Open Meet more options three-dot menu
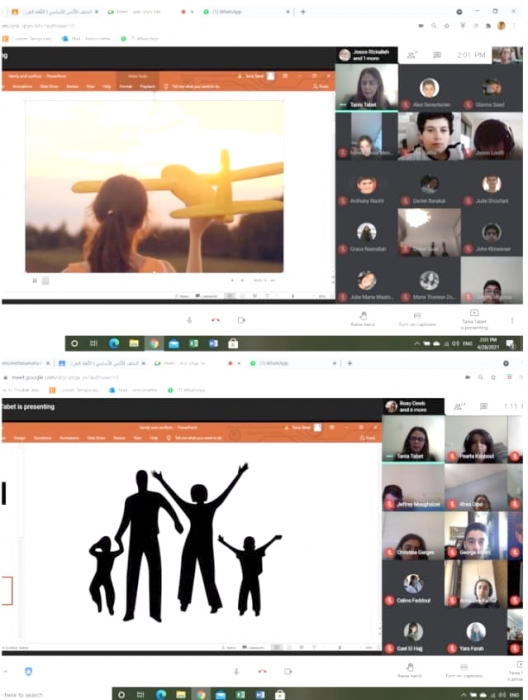The image size is (528, 700). (512, 320)
